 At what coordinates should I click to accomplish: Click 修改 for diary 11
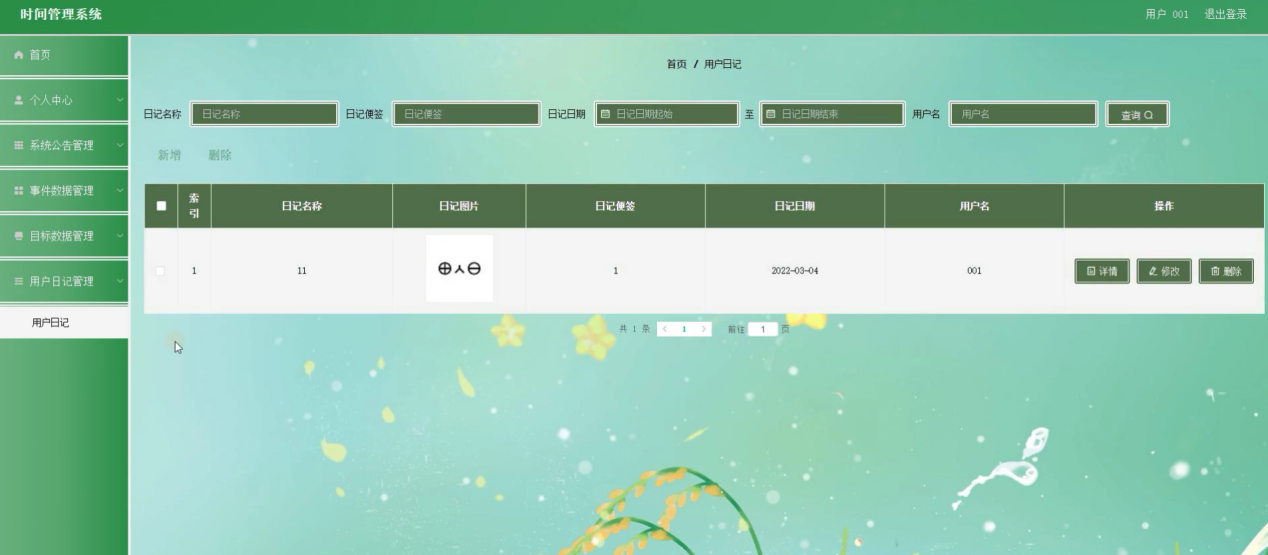point(1164,271)
